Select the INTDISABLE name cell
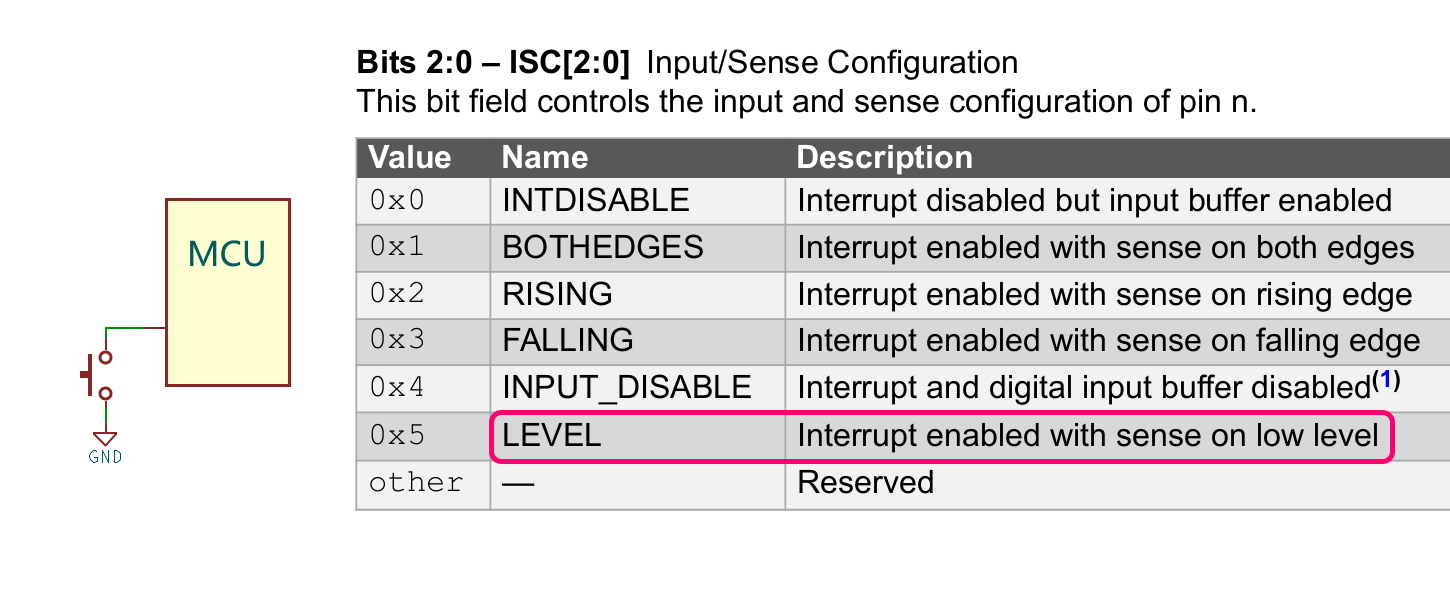Image resolution: width=1450 pixels, height=600 pixels. [x=596, y=201]
